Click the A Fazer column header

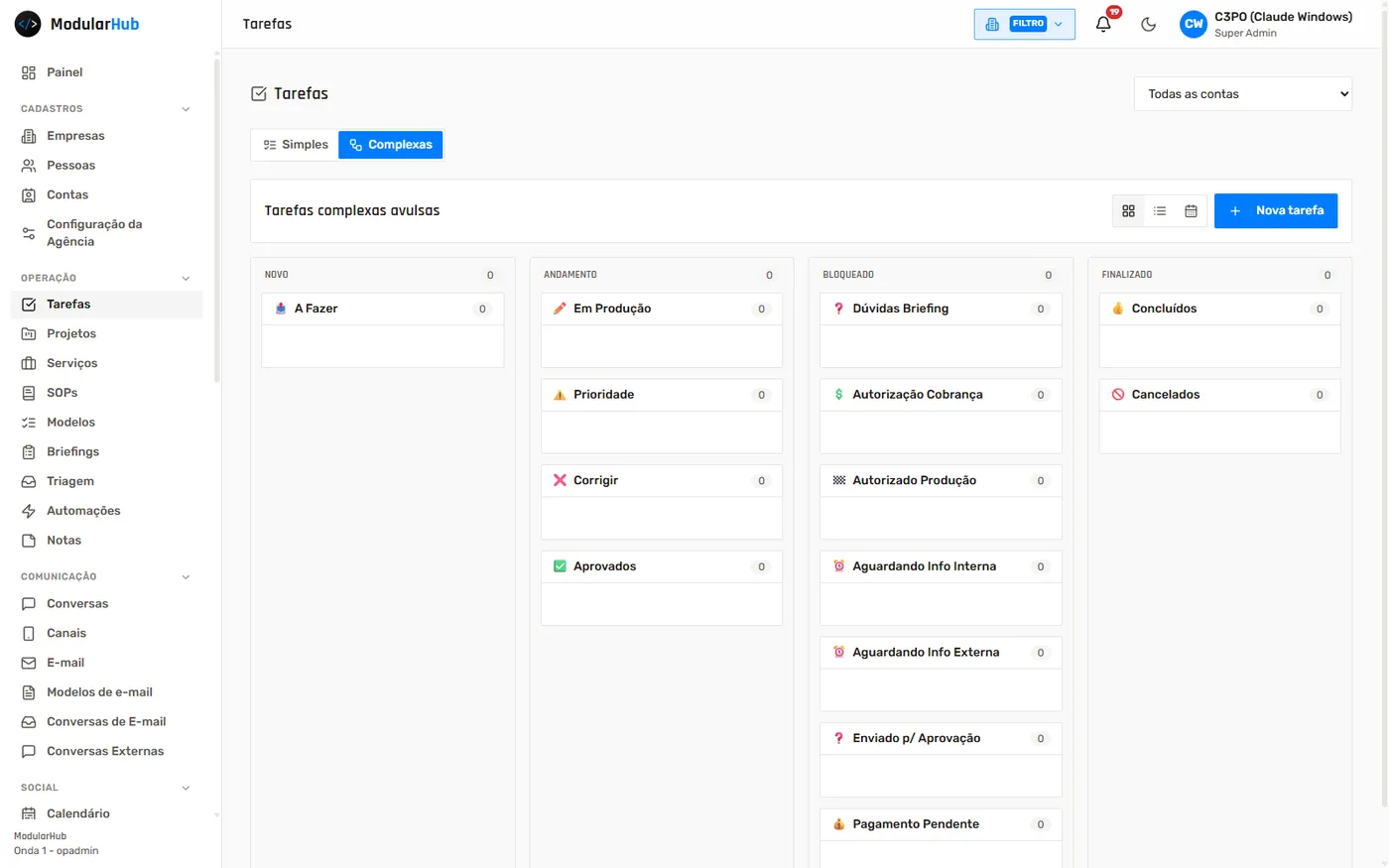point(383,309)
